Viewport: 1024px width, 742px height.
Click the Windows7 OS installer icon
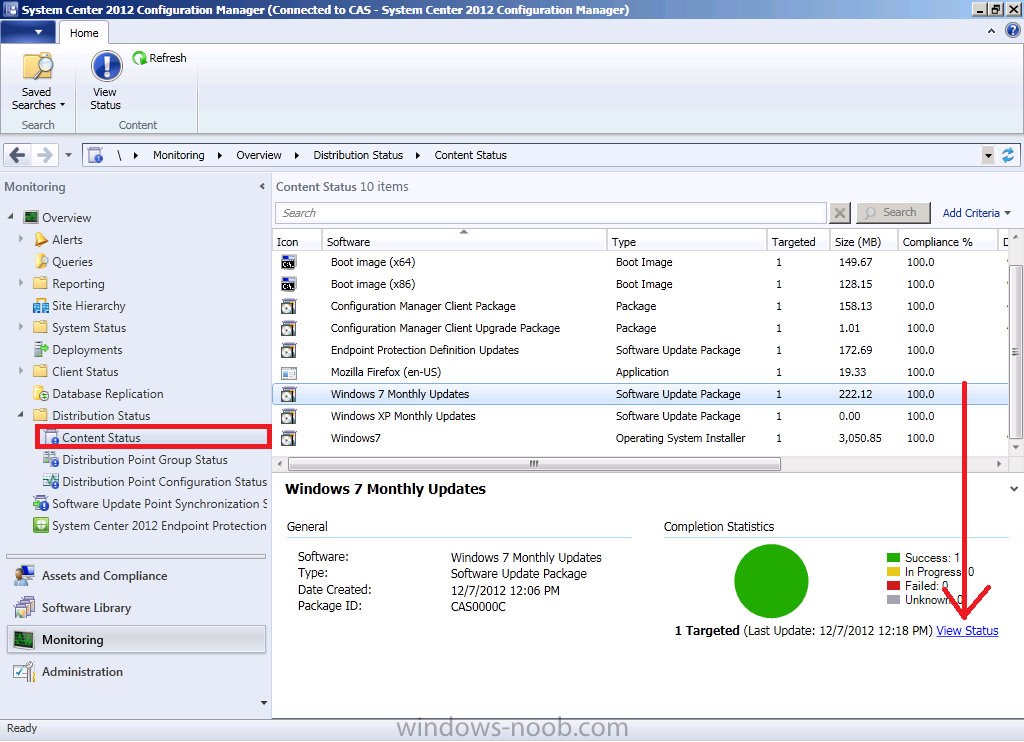coord(288,438)
